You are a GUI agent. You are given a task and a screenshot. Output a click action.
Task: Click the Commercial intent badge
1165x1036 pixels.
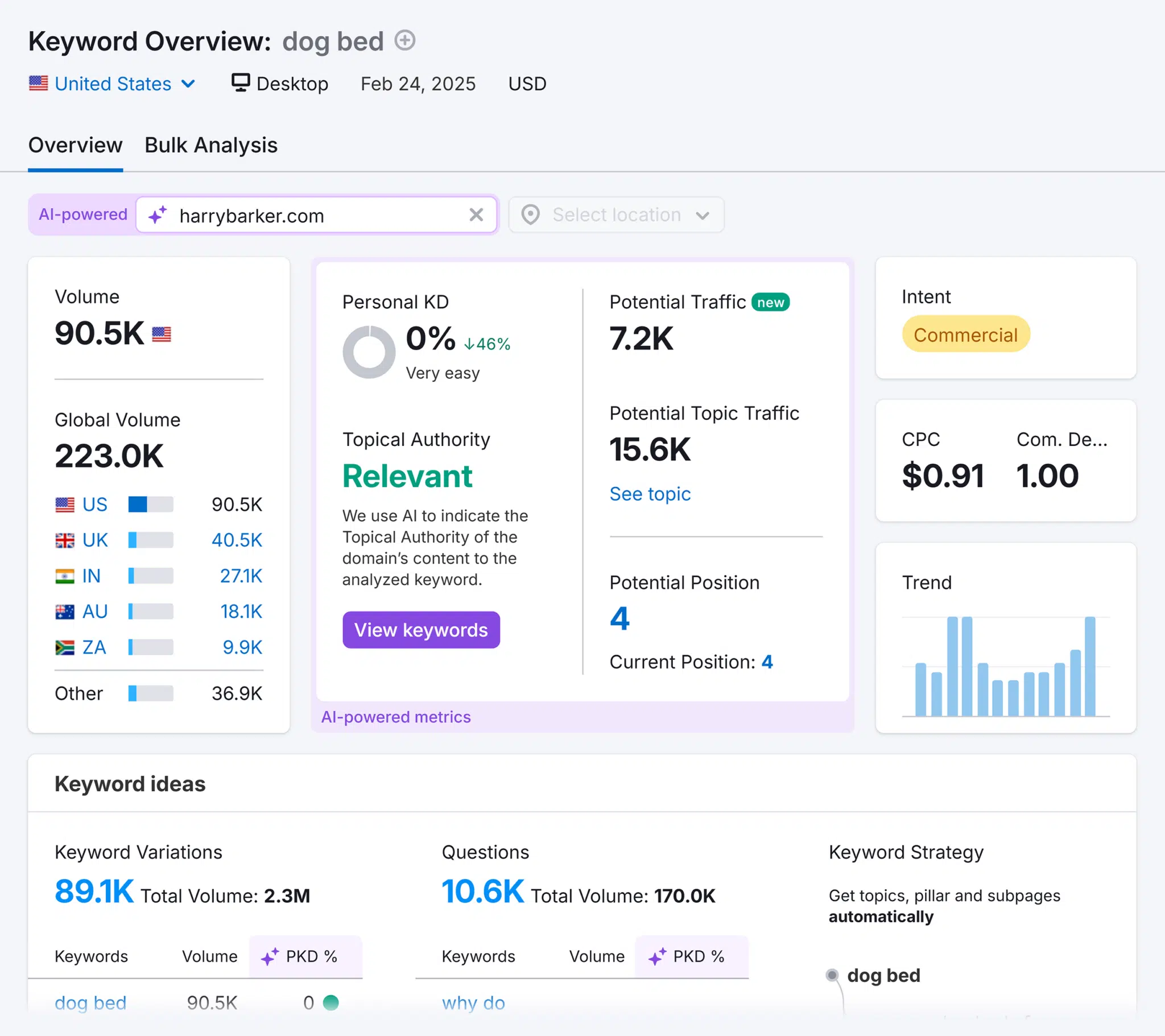tap(965, 334)
